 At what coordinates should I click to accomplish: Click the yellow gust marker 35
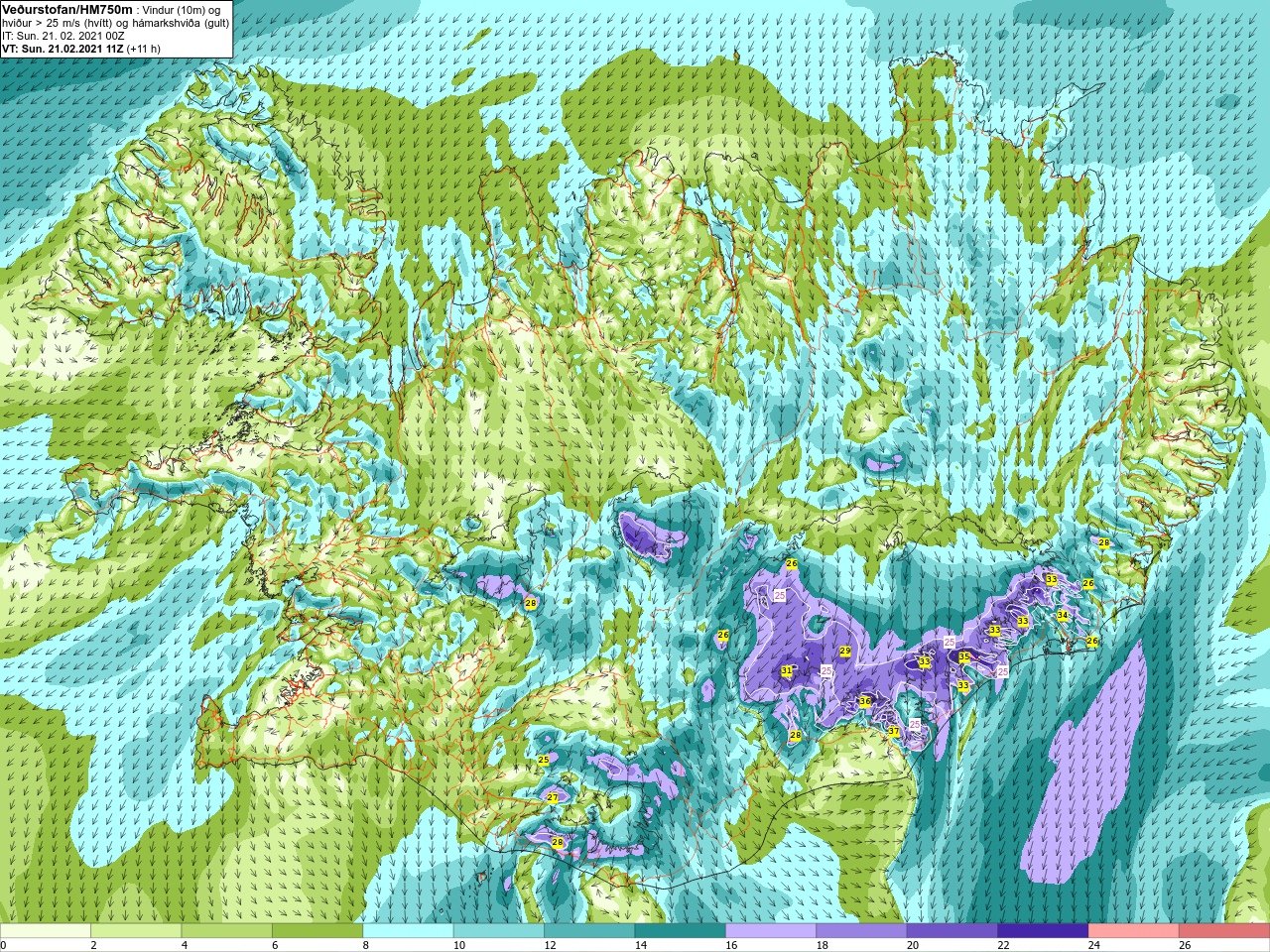[x=963, y=656]
